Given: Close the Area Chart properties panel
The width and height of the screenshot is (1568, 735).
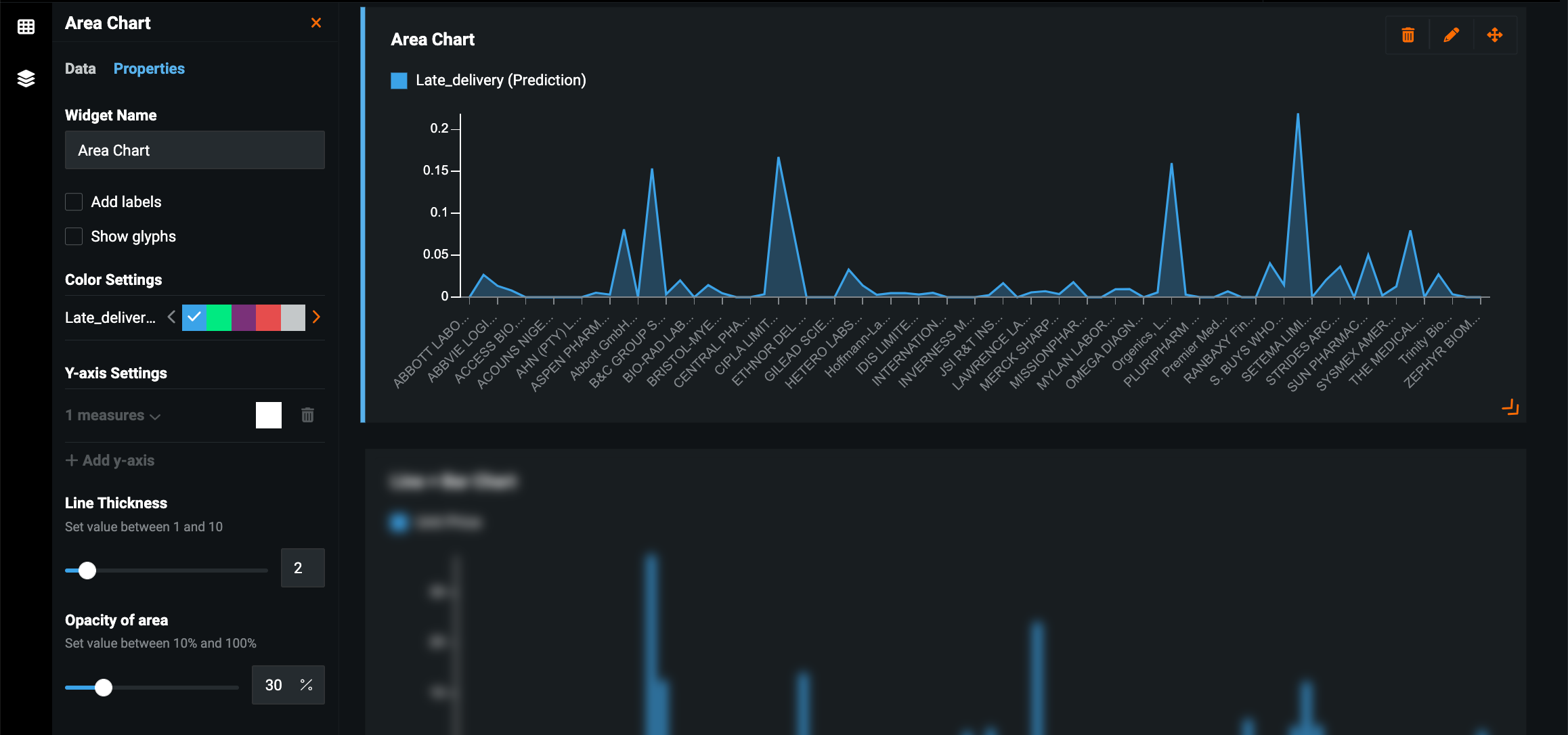Looking at the screenshot, I should click(x=315, y=23).
